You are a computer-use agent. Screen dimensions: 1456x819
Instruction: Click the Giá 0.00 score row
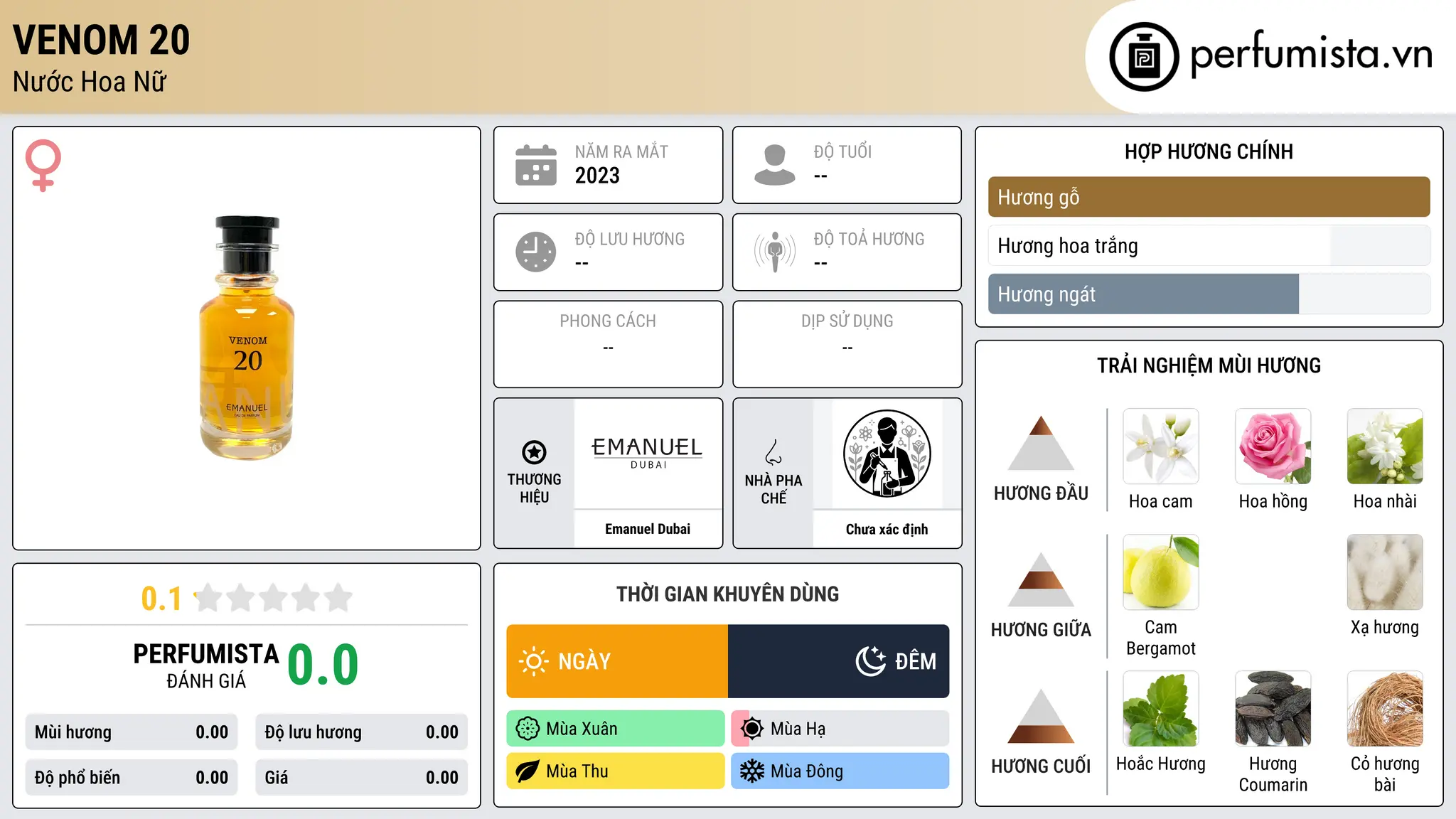click(x=362, y=778)
